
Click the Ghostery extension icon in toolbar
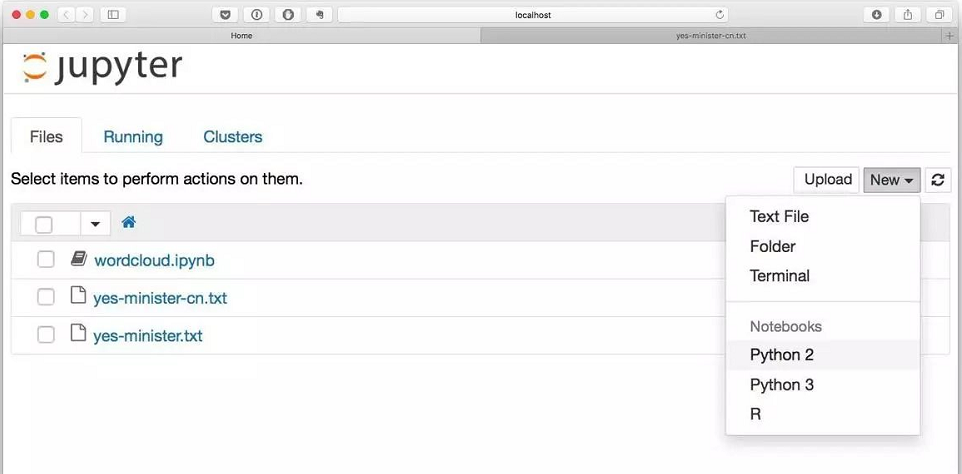click(x=288, y=15)
